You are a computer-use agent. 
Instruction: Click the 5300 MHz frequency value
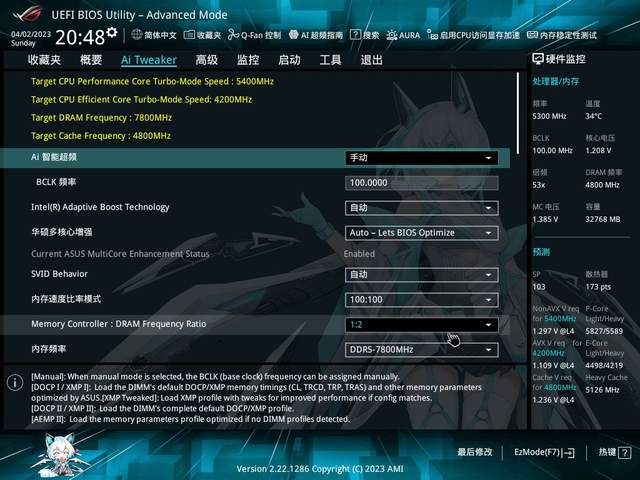pyautogui.click(x=549, y=116)
